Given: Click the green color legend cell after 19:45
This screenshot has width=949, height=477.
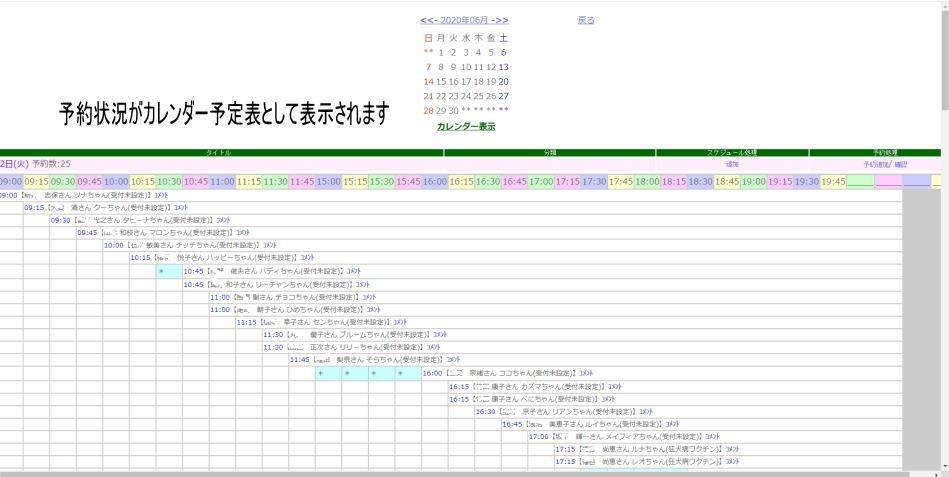Looking at the screenshot, I should point(860,181).
